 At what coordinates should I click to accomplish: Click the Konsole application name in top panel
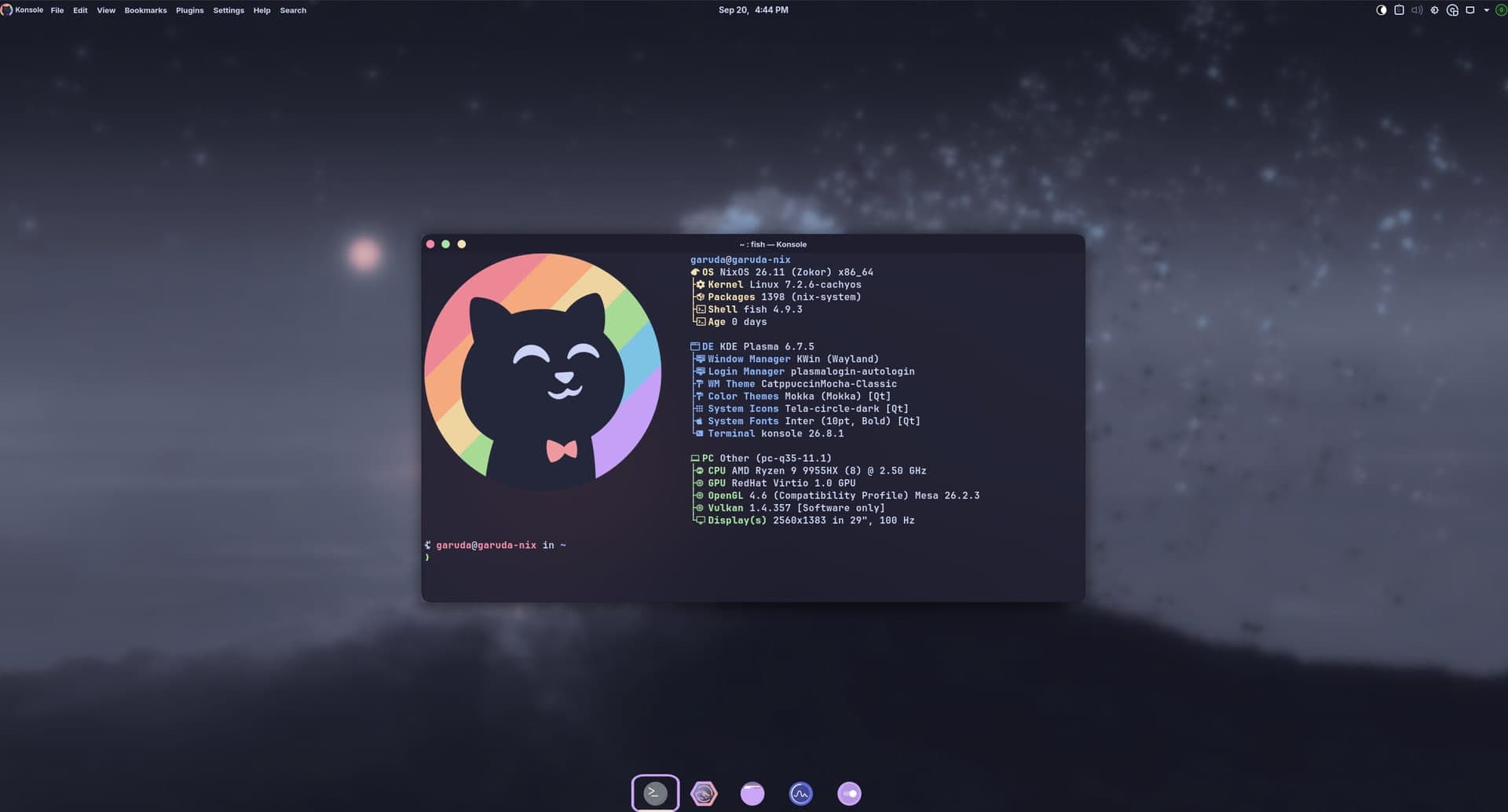(29, 10)
